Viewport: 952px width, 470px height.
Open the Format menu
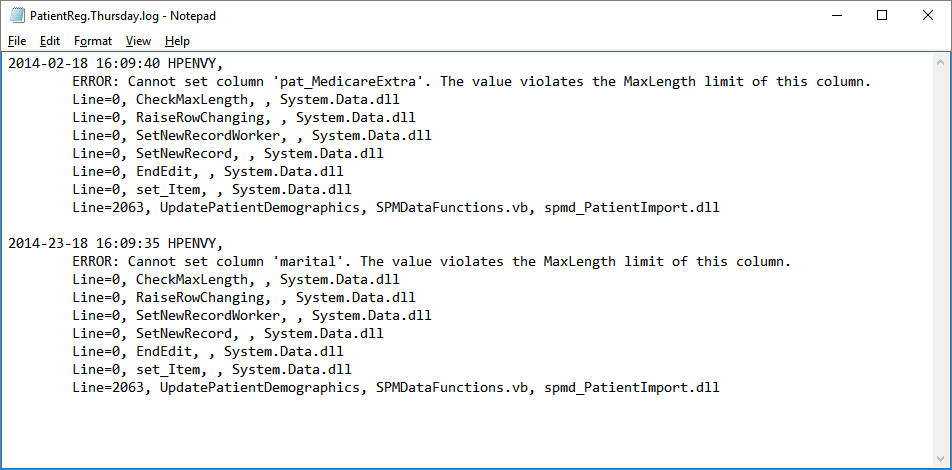[93, 41]
